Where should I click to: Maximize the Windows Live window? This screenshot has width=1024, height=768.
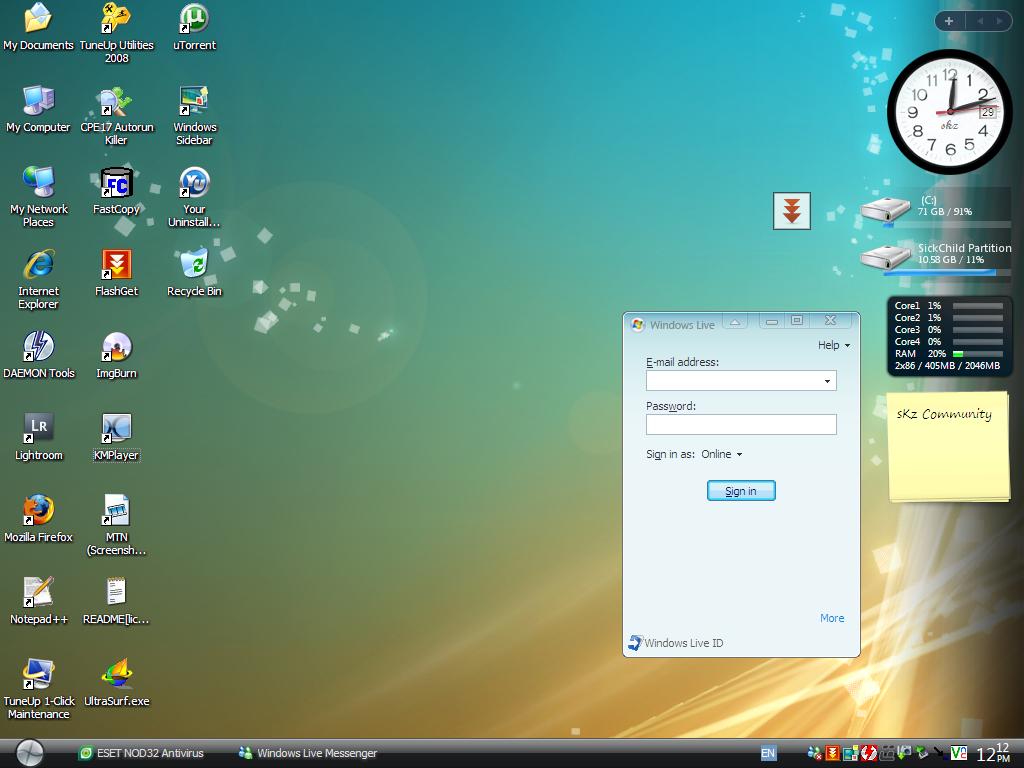click(797, 321)
